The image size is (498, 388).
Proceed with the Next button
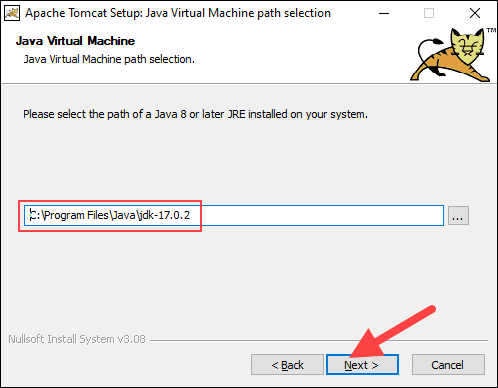(x=362, y=365)
